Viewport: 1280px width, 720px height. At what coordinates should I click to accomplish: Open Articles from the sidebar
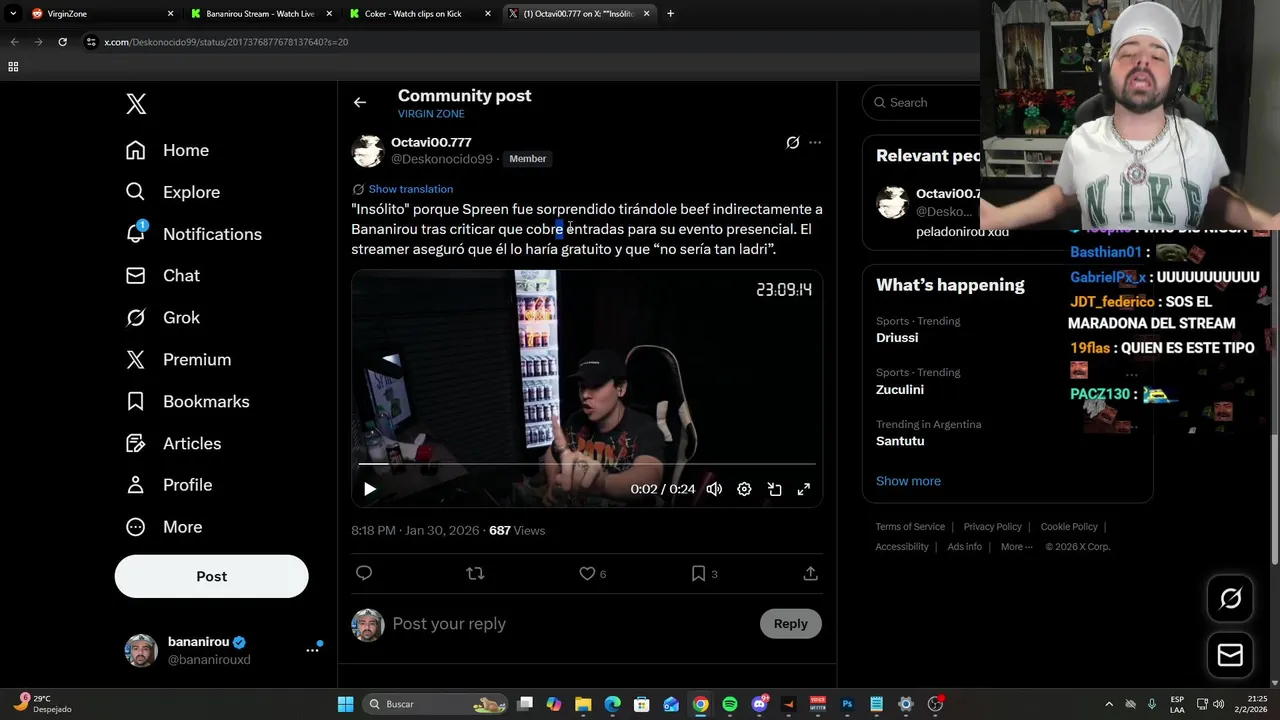(x=173, y=444)
